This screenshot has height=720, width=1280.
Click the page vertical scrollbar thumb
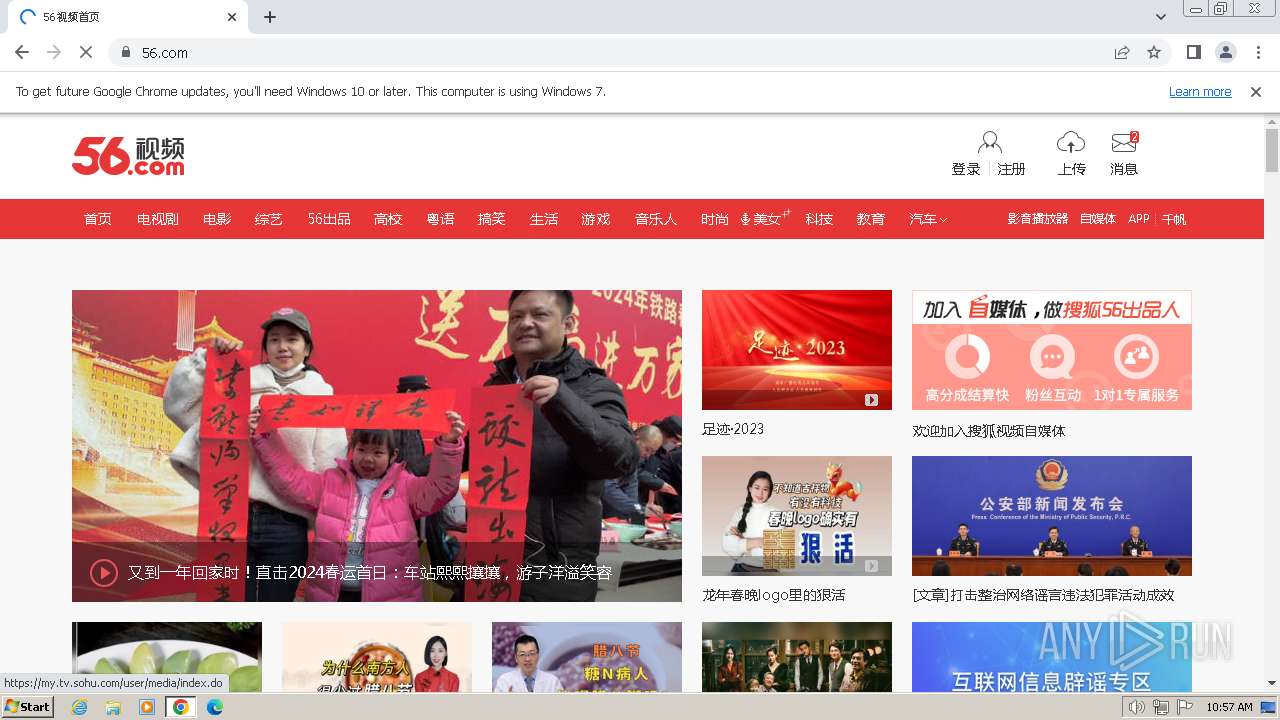(1272, 151)
